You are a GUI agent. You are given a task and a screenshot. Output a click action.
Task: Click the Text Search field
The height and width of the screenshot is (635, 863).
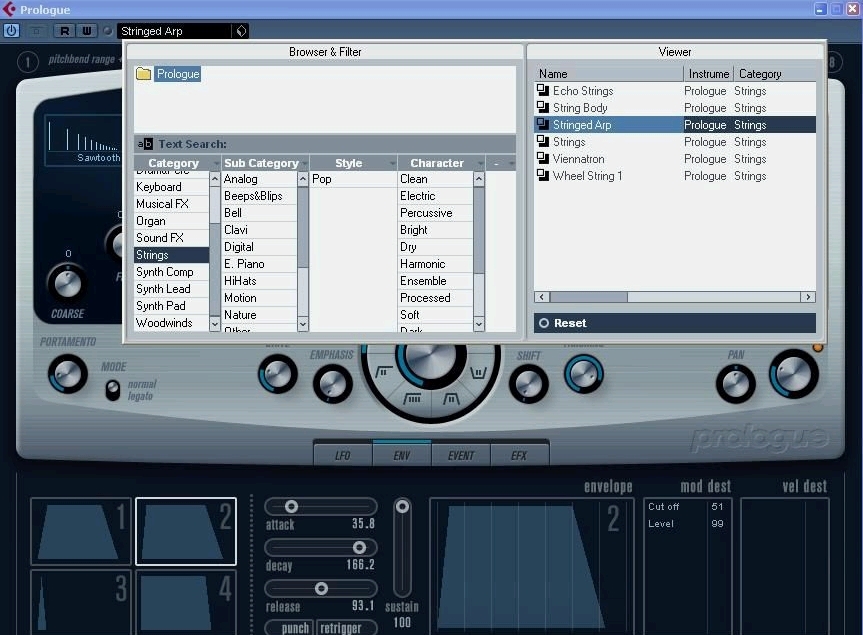[x=325, y=144]
